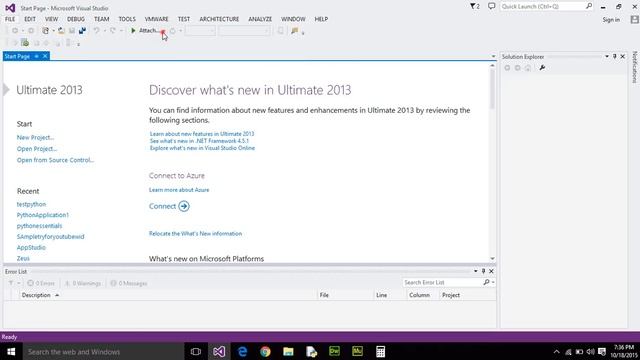Open Calculator from the taskbar

pyautogui.click(x=380, y=351)
